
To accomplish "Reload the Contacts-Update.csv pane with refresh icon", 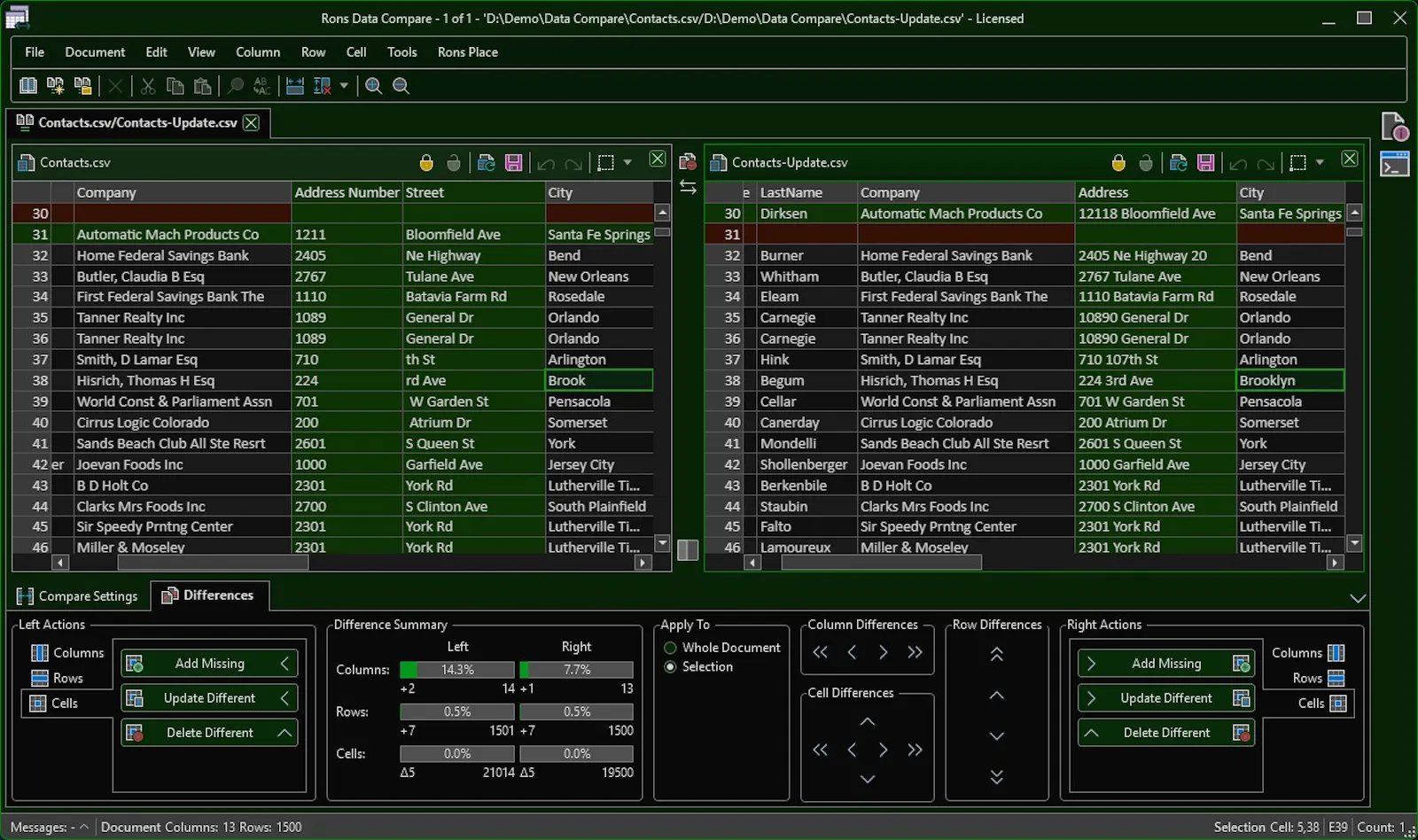I will (1178, 162).
